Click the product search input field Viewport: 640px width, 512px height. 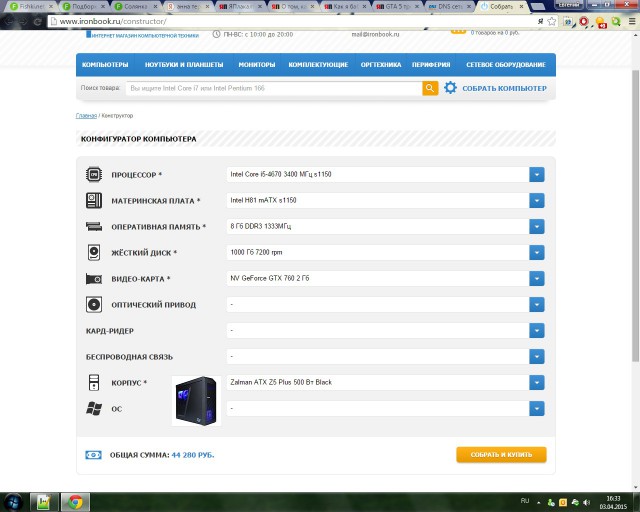tap(274, 88)
